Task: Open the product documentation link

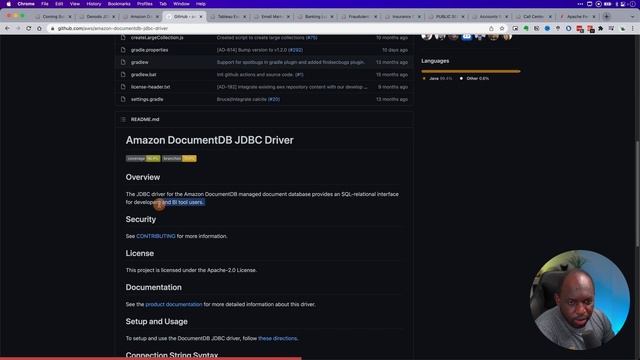Action: point(174,304)
